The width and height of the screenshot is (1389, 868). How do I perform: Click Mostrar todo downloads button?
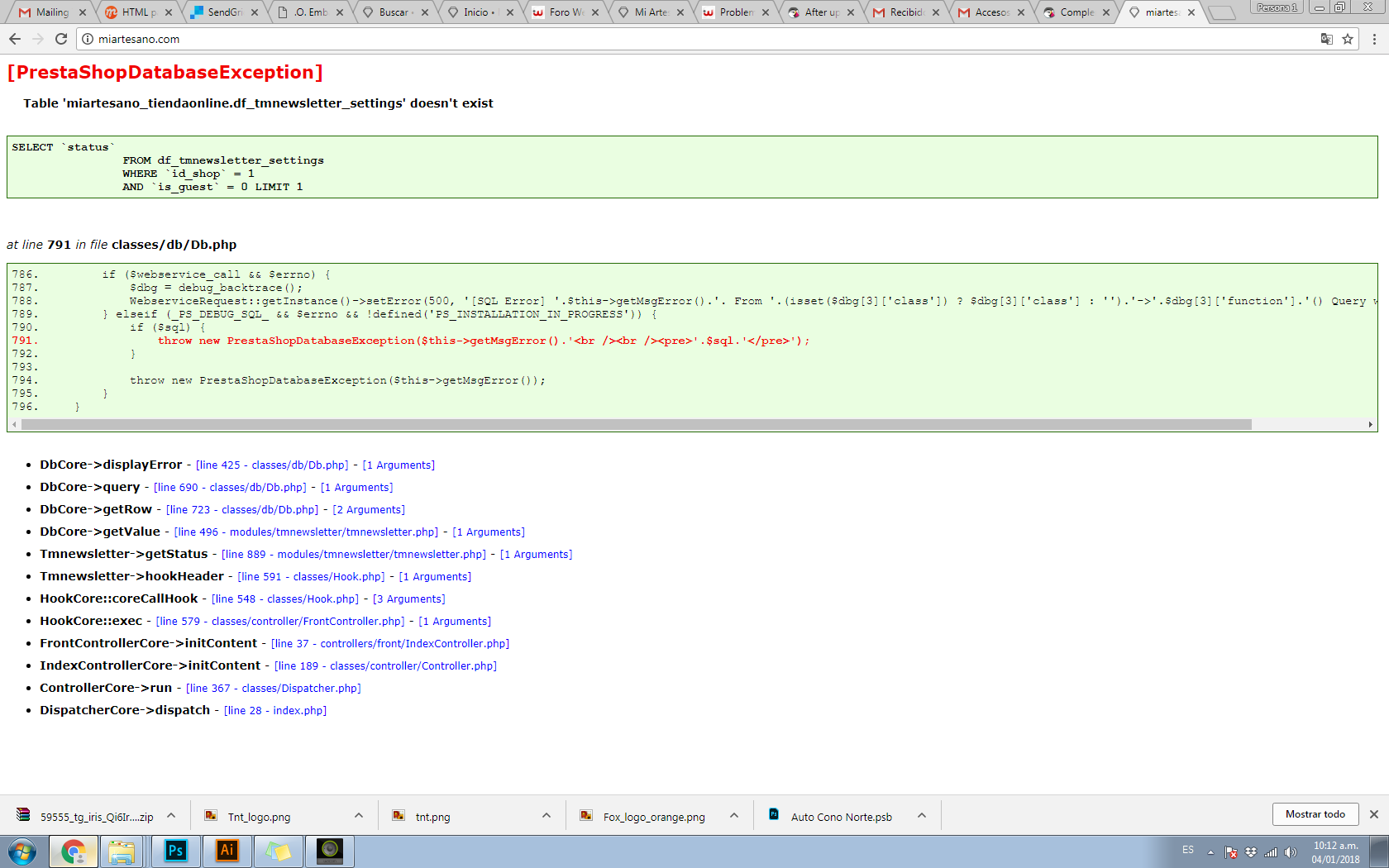[1315, 814]
